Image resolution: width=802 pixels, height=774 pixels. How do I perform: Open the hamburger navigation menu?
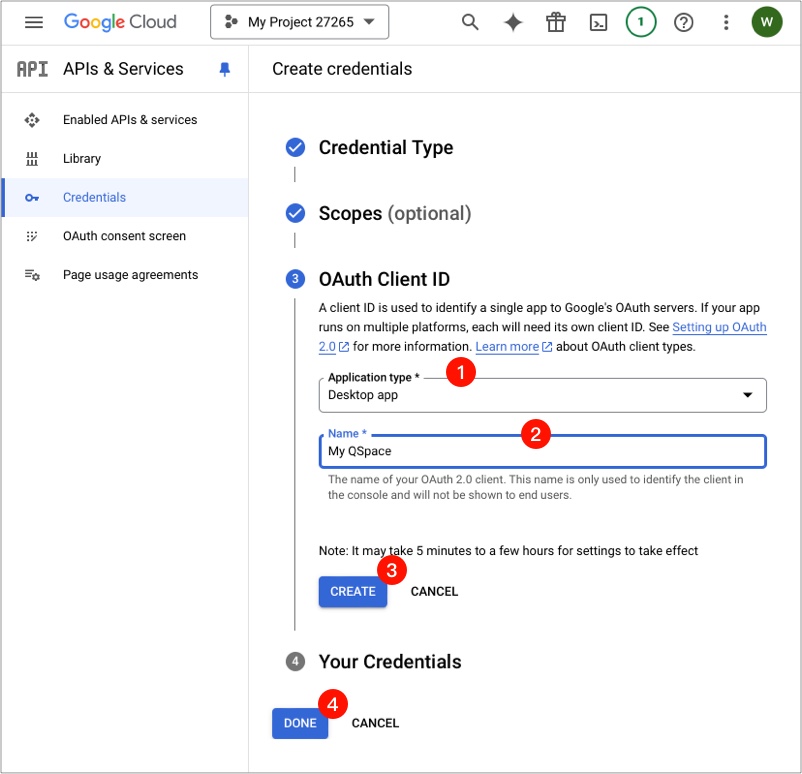tap(34, 22)
